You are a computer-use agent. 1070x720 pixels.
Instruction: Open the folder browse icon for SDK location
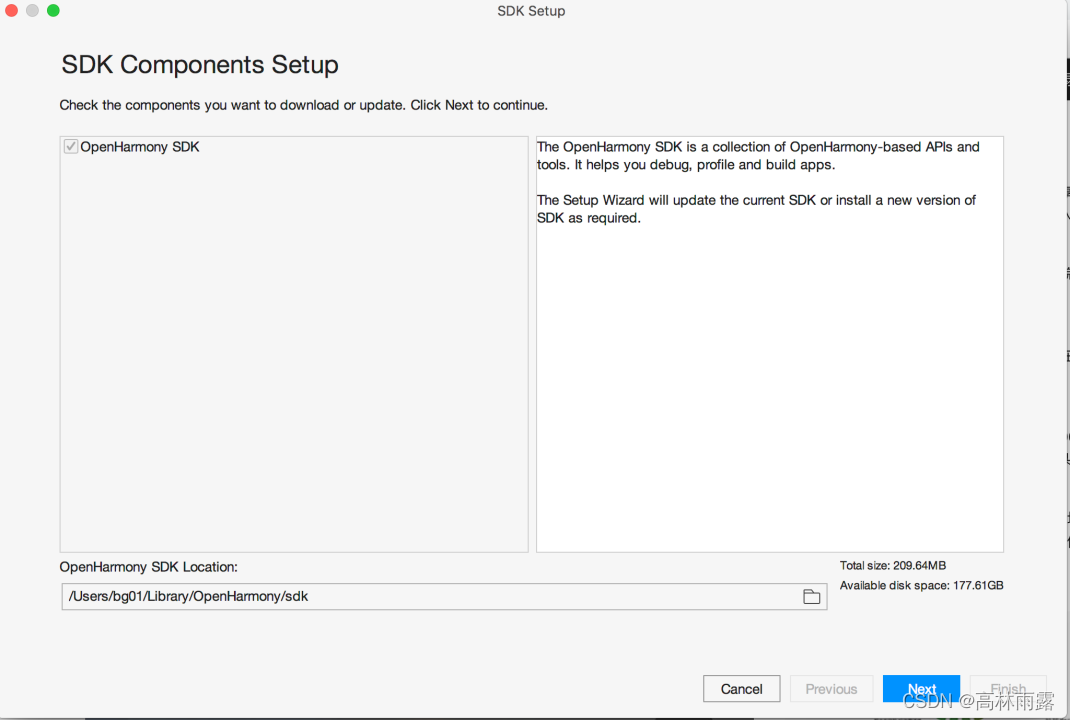(x=811, y=596)
